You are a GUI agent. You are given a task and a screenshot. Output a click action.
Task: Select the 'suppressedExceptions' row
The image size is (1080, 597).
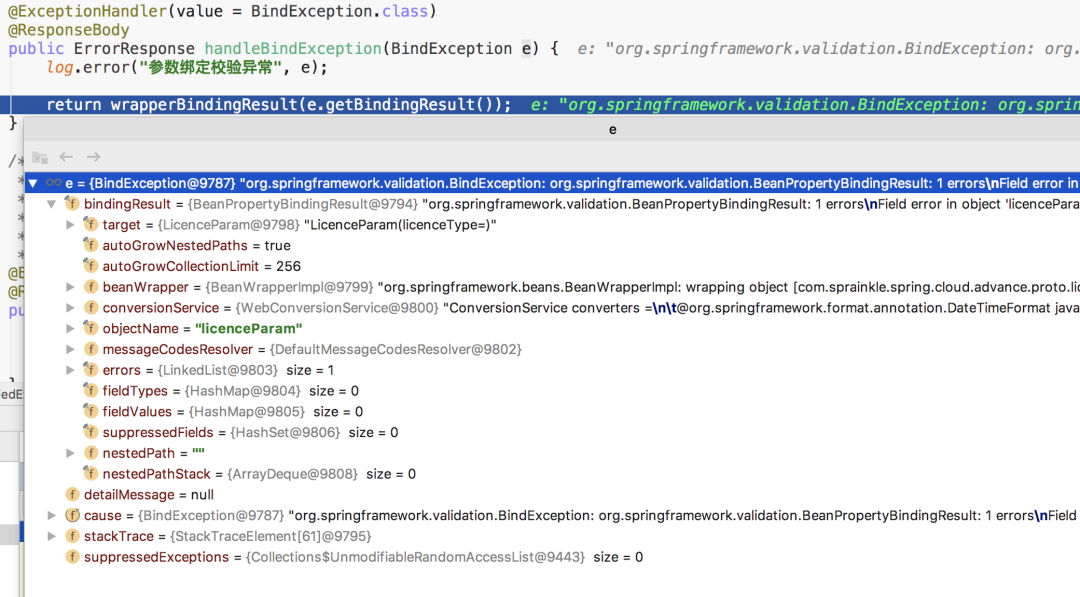point(552,556)
